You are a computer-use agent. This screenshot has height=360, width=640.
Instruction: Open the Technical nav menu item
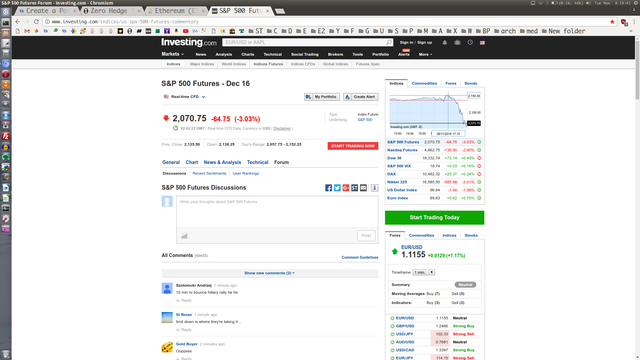pyautogui.click(x=272, y=54)
